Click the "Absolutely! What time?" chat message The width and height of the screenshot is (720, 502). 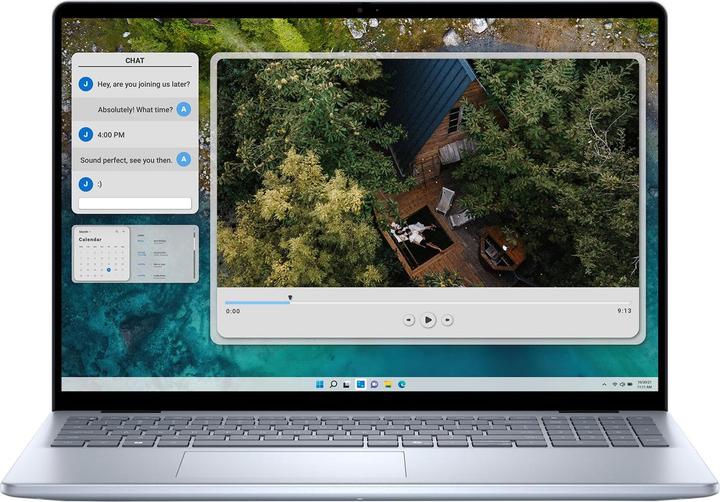[135, 109]
